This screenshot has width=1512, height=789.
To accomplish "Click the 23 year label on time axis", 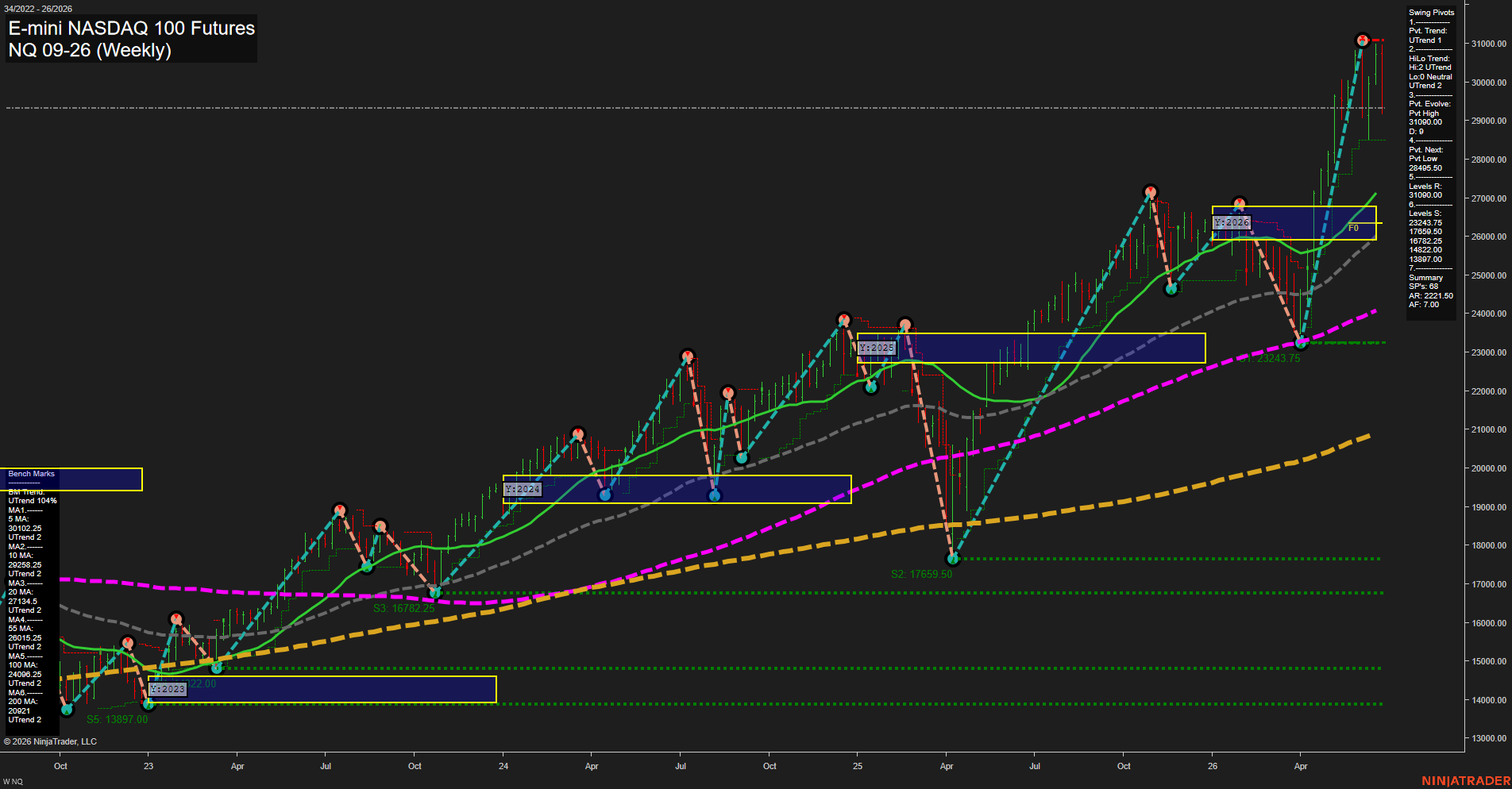I will click(x=148, y=767).
